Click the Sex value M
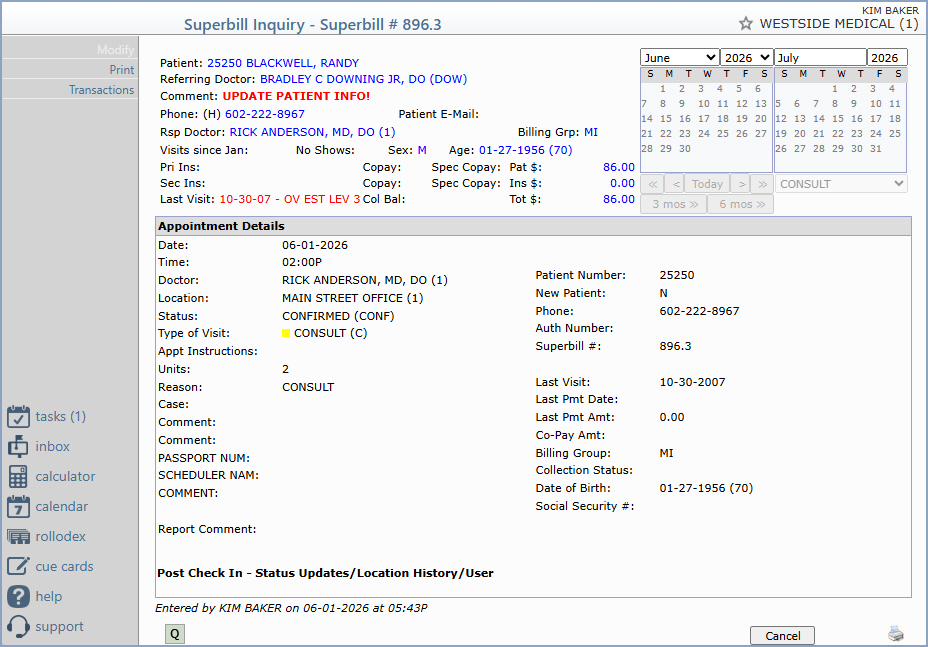 [422, 150]
